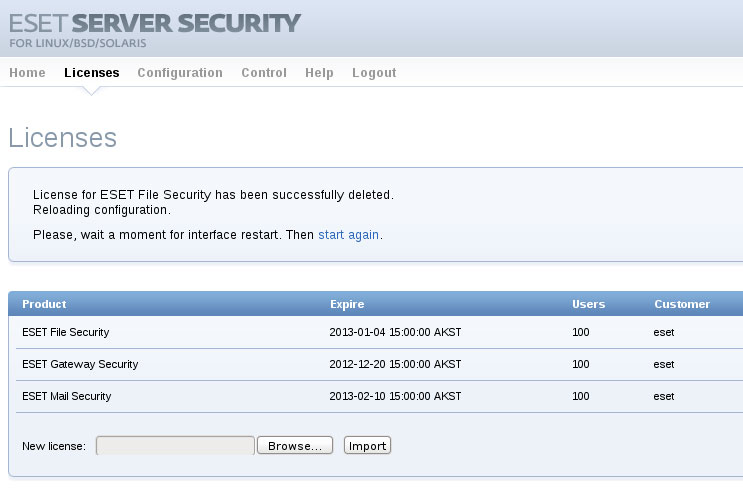Click the ESET Server Security logo
The height and width of the screenshot is (500, 743).
pyautogui.click(x=155, y=29)
